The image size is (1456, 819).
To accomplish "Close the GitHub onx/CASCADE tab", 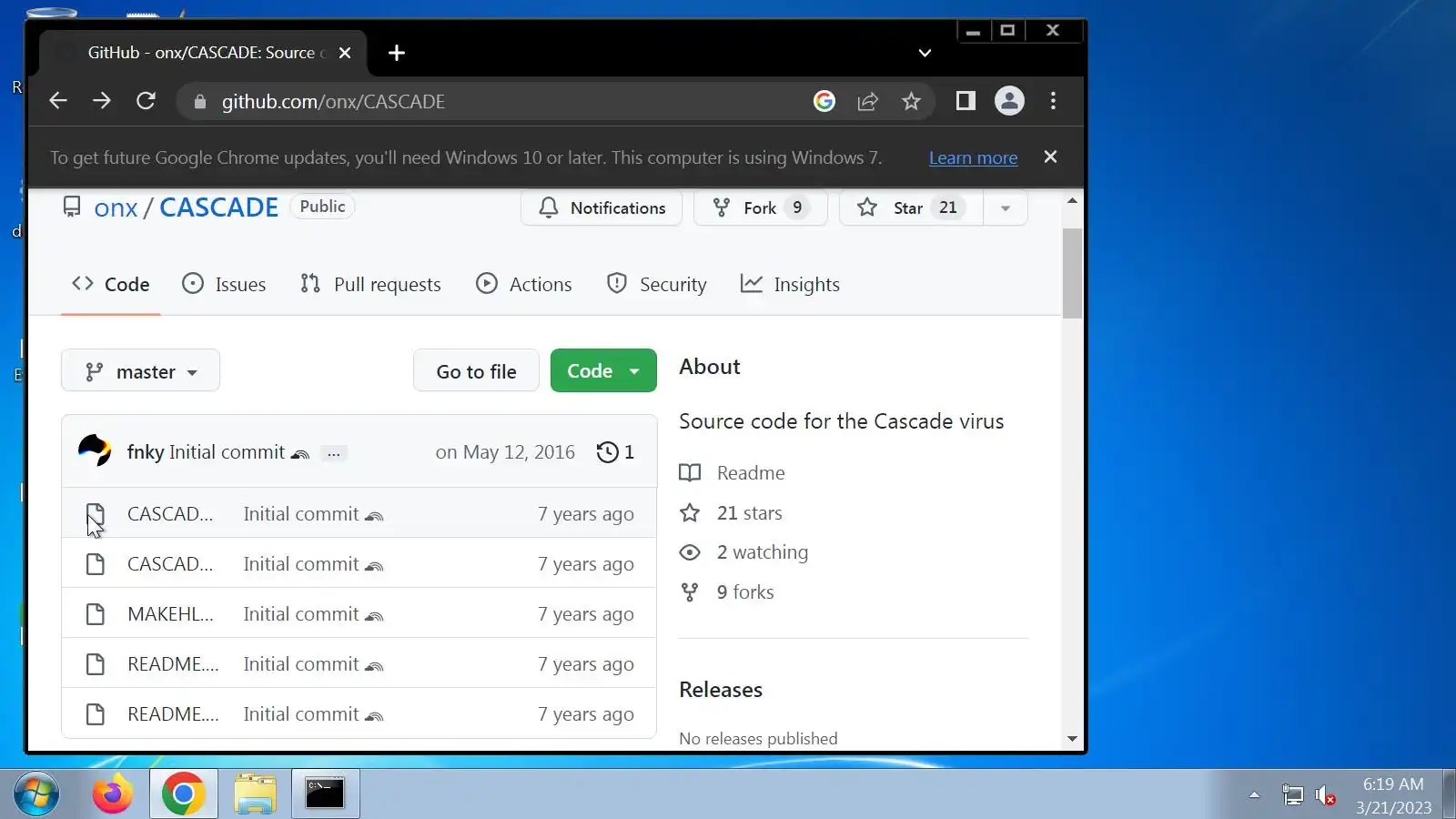I will 345,53.
